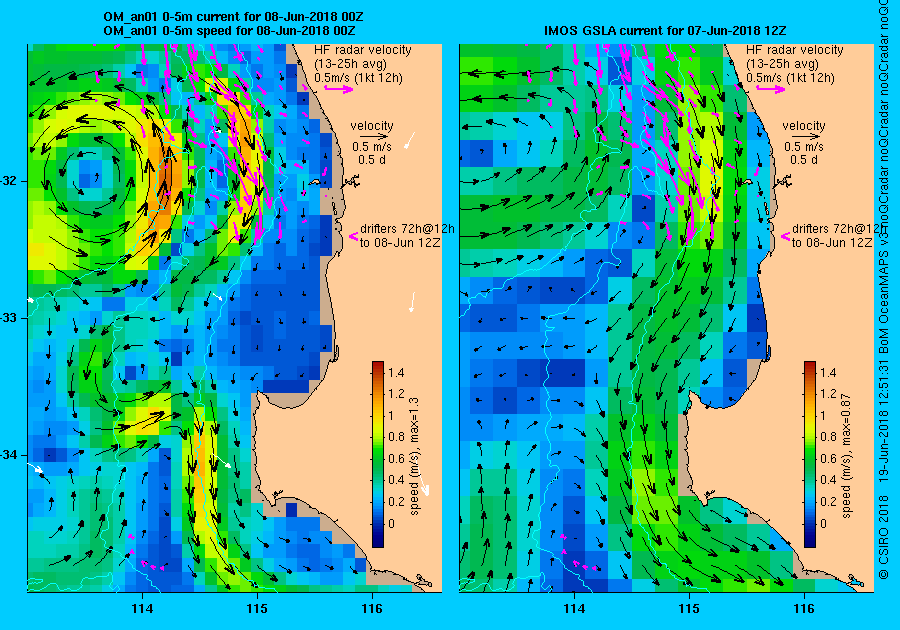
Task: Click the left map speed color bar
Action: click(x=378, y=454)
